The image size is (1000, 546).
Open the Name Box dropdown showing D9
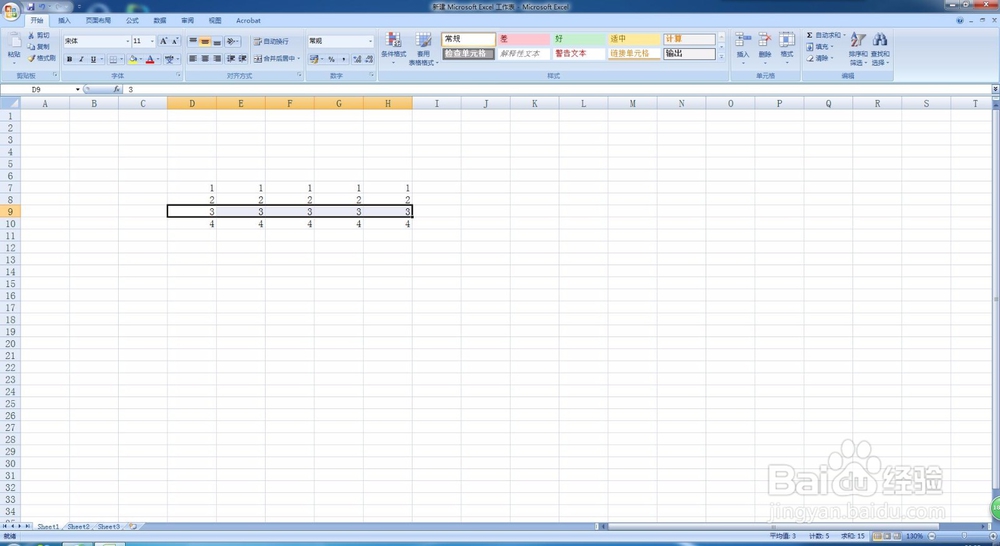pos(78,89)
